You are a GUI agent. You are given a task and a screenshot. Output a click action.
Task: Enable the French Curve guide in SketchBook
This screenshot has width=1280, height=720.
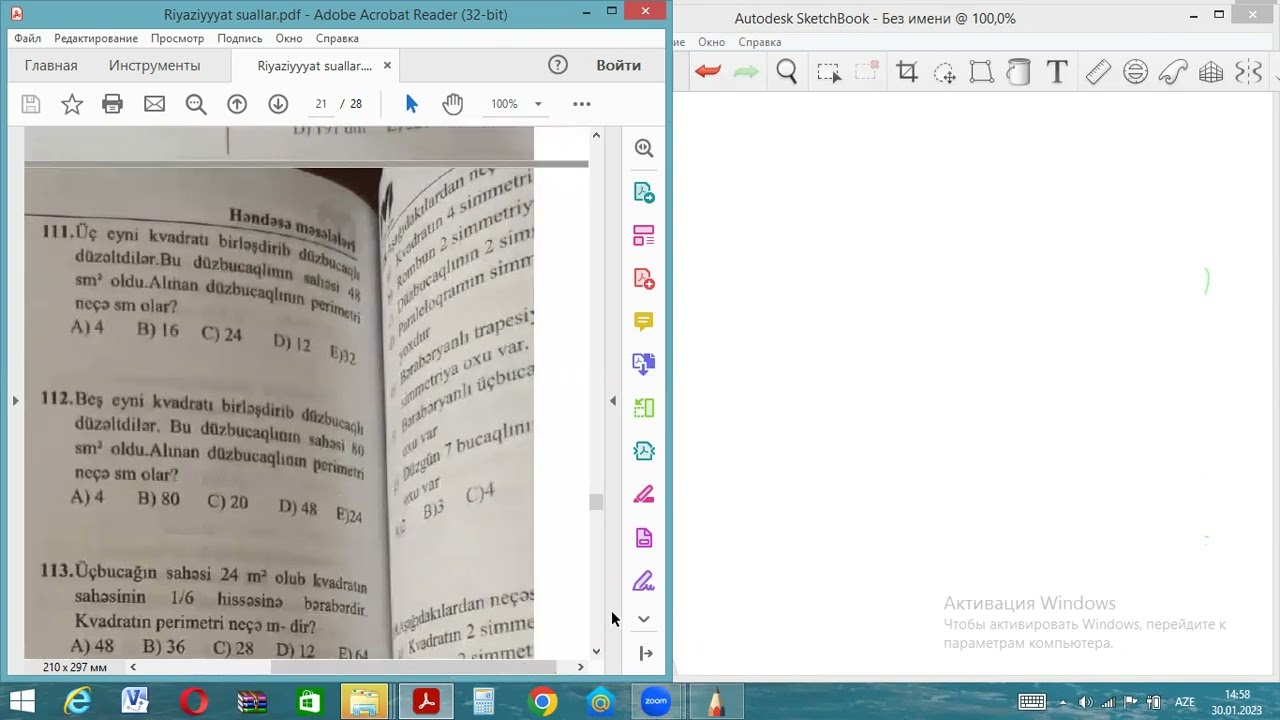(x=1173, y=72)
